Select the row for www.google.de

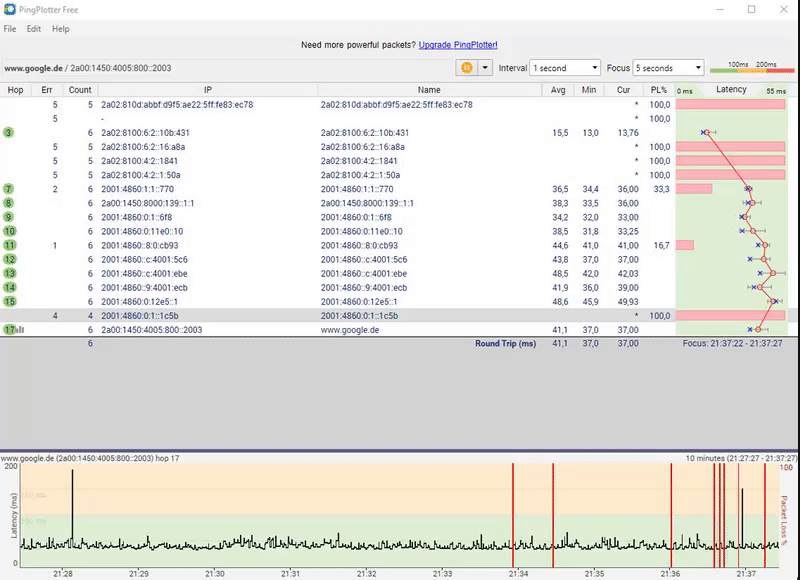click(349, 329)
